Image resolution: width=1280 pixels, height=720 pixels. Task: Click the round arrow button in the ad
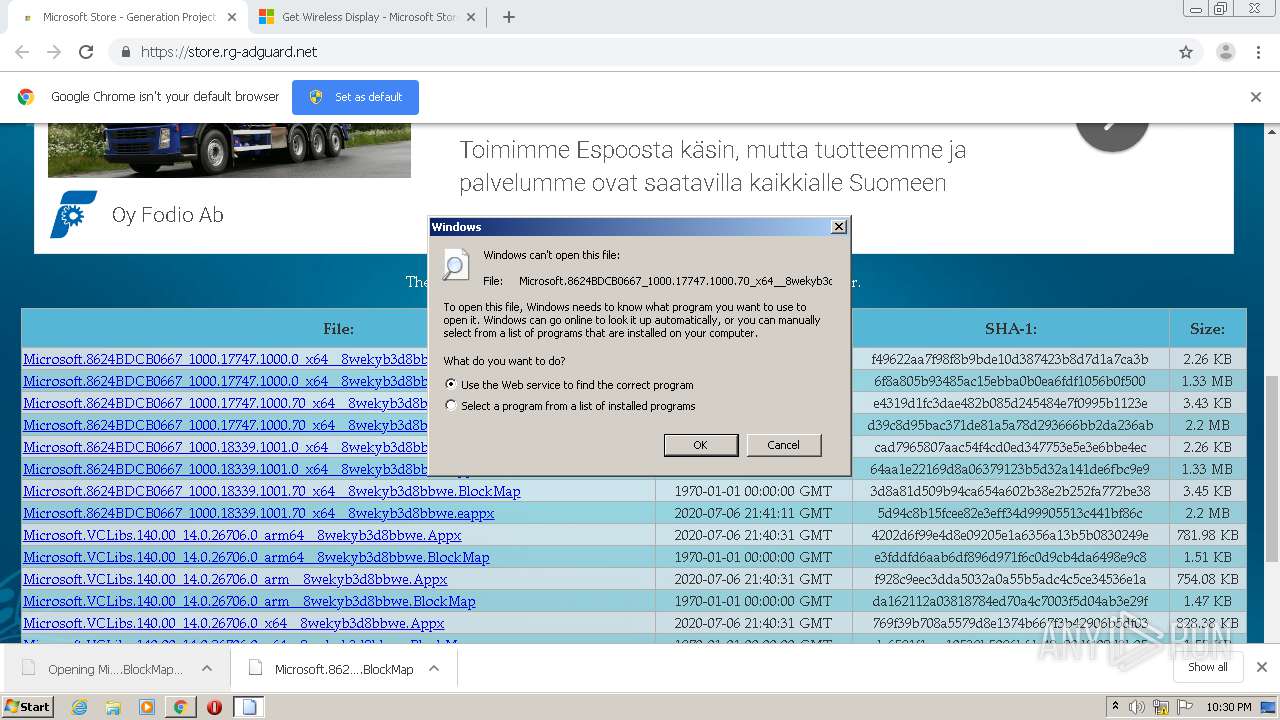[x=1112, y=133]
